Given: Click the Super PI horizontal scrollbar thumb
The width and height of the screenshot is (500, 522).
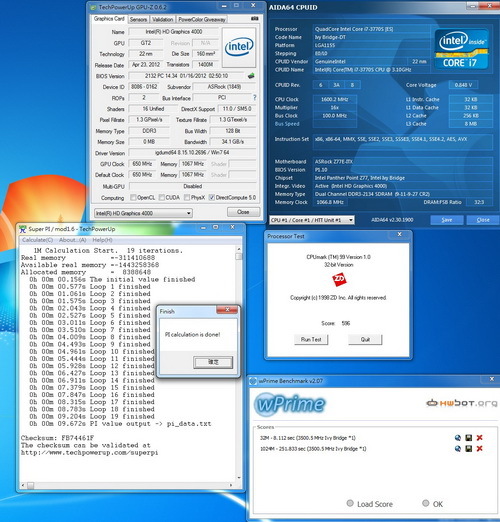Looking at the screenshot, I should (30, 486).
